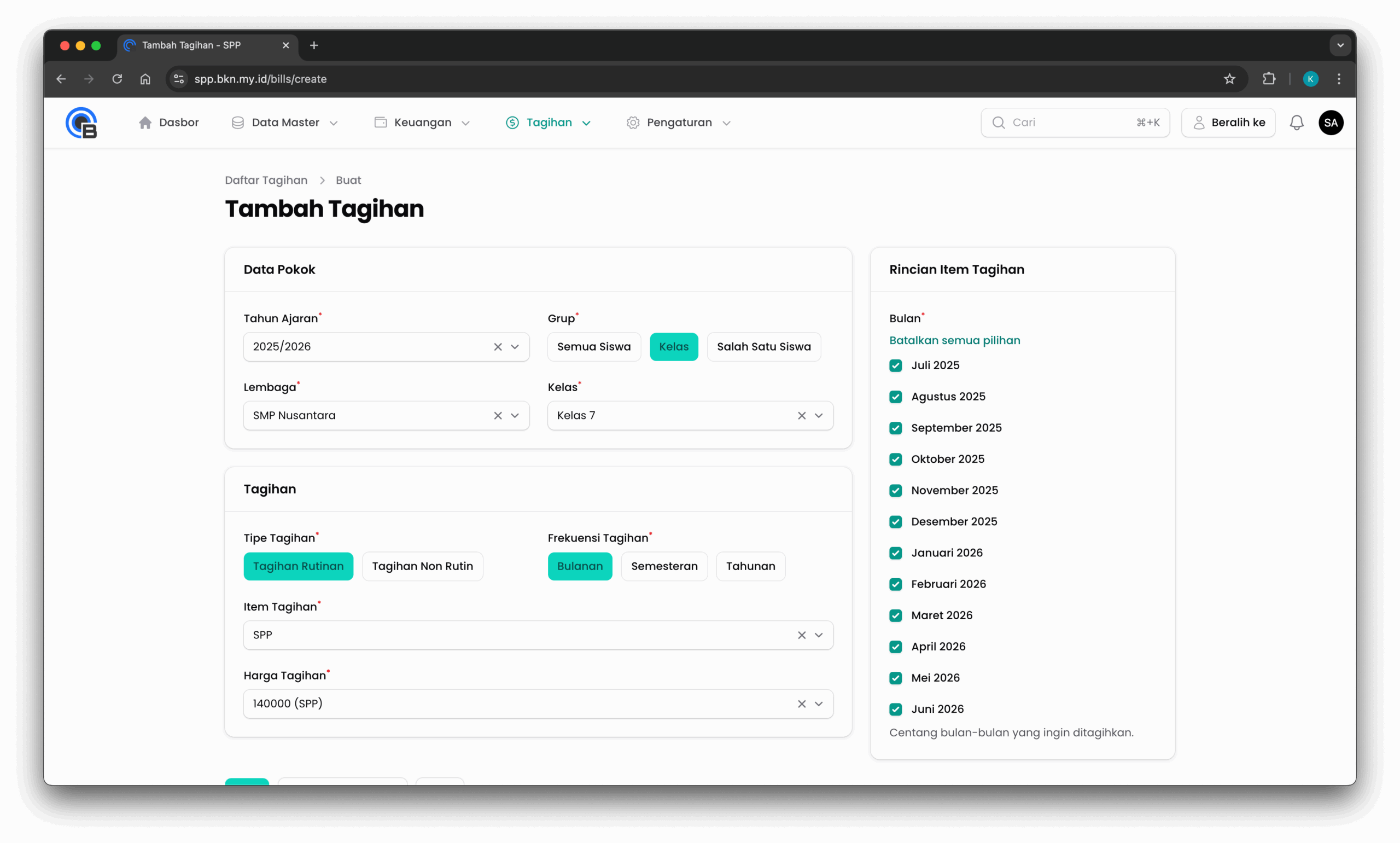Clear the Tahun Ajaran selection
This screenshot has width=1400, height=843.
coord(497,346)
